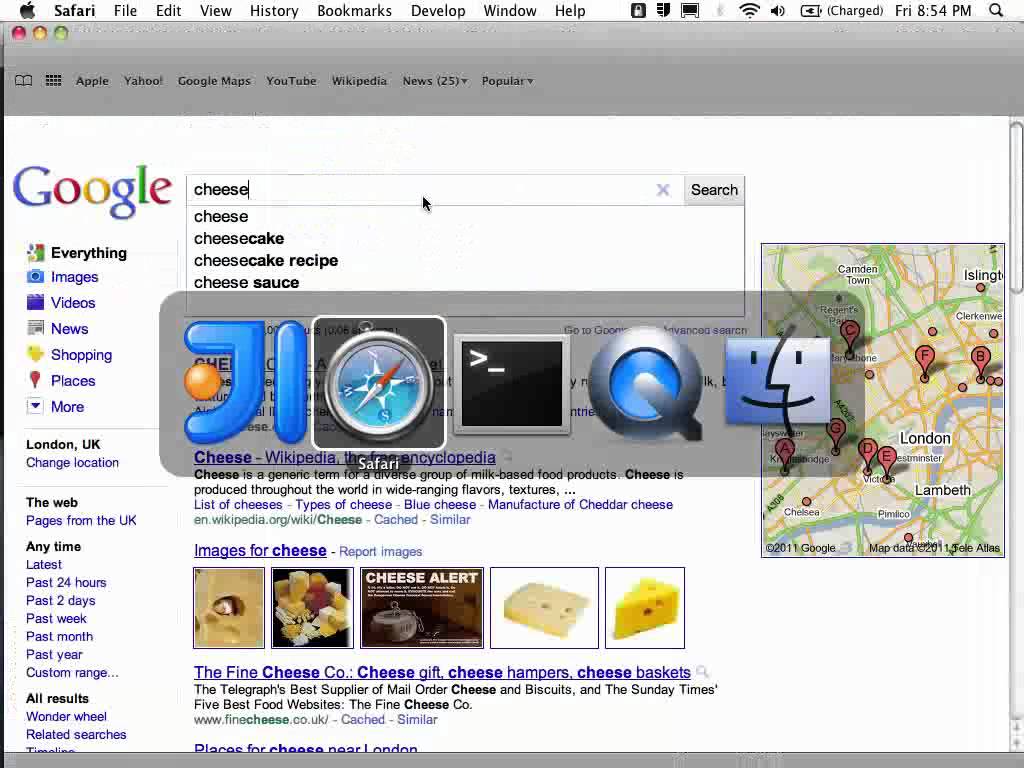
Task: Click the Google logo
Action: click(x=92, y=191)
